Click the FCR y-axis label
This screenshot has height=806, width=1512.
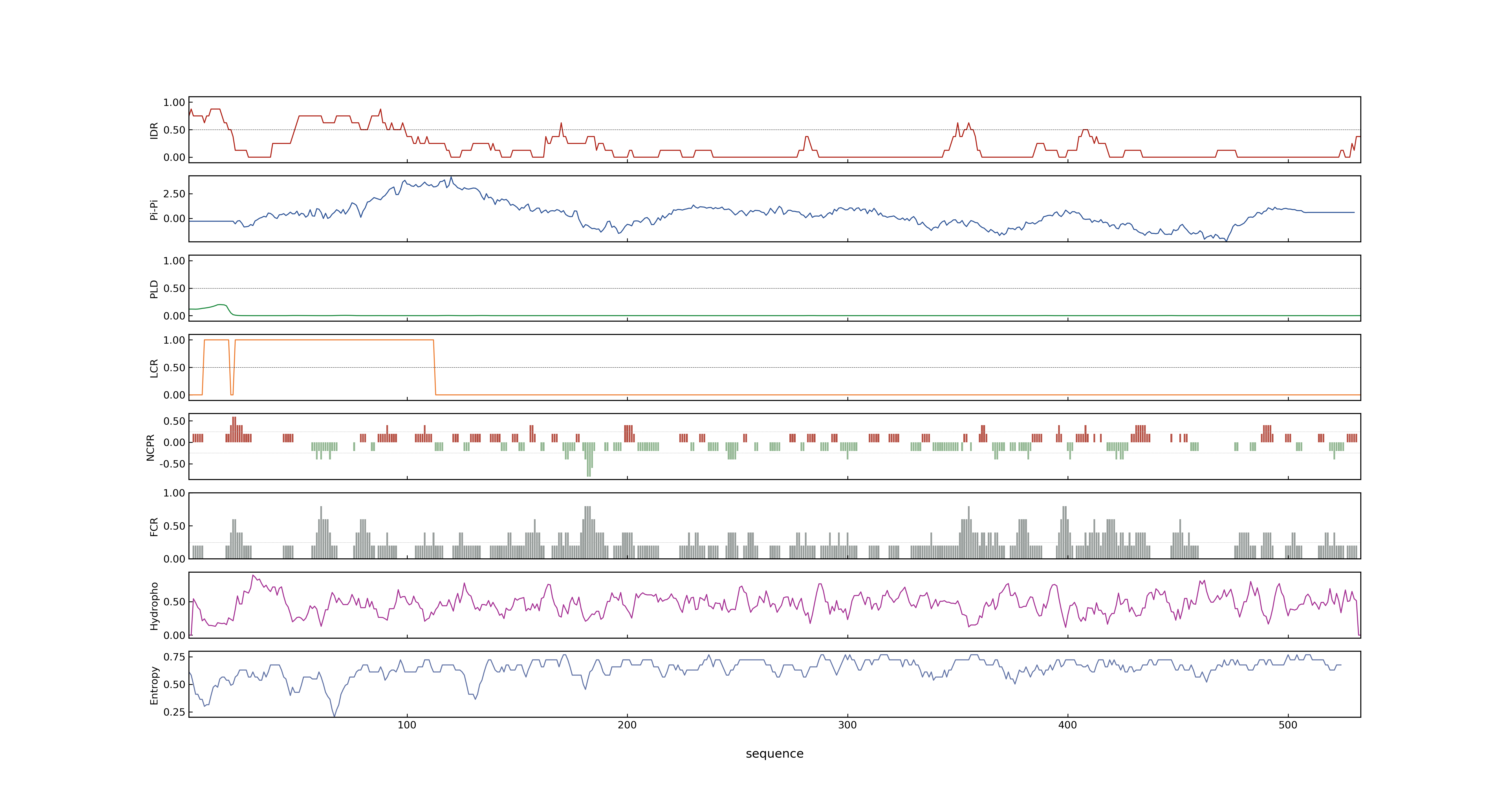[x=154, y=526]
